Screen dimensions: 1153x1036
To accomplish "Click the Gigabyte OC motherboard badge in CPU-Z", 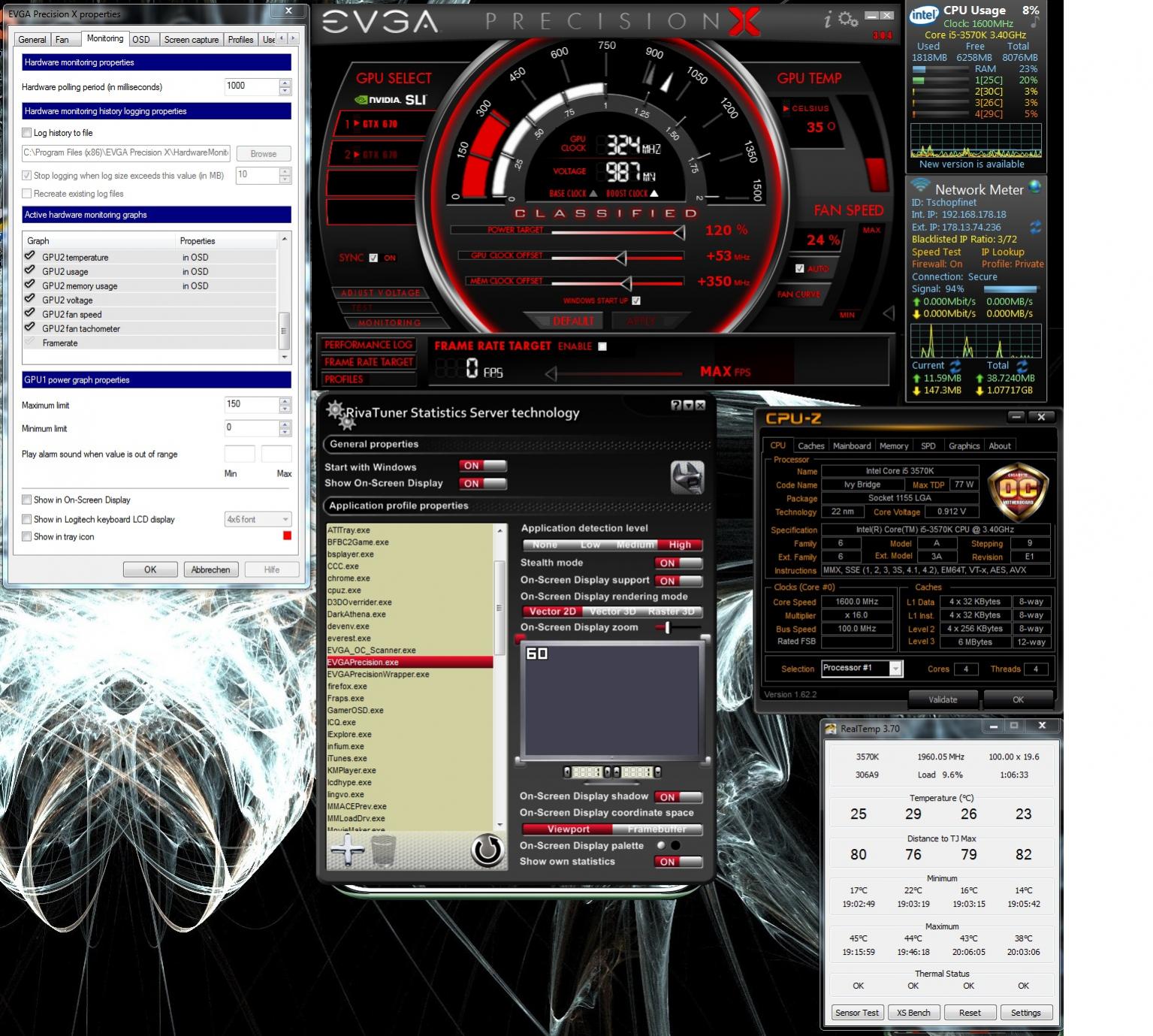I will pos(1020,494).
